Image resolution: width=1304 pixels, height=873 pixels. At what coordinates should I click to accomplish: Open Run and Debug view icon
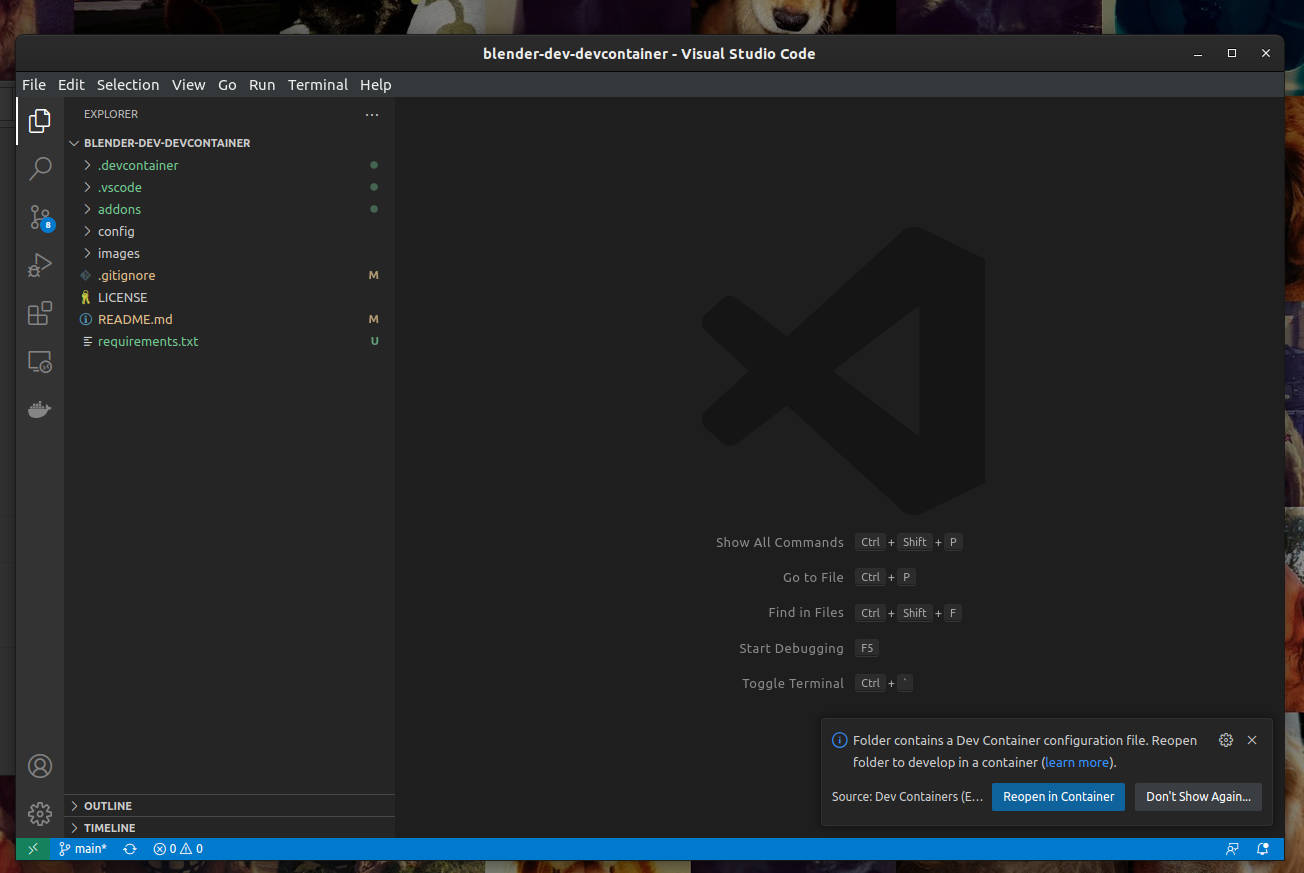tap(40, 265)
